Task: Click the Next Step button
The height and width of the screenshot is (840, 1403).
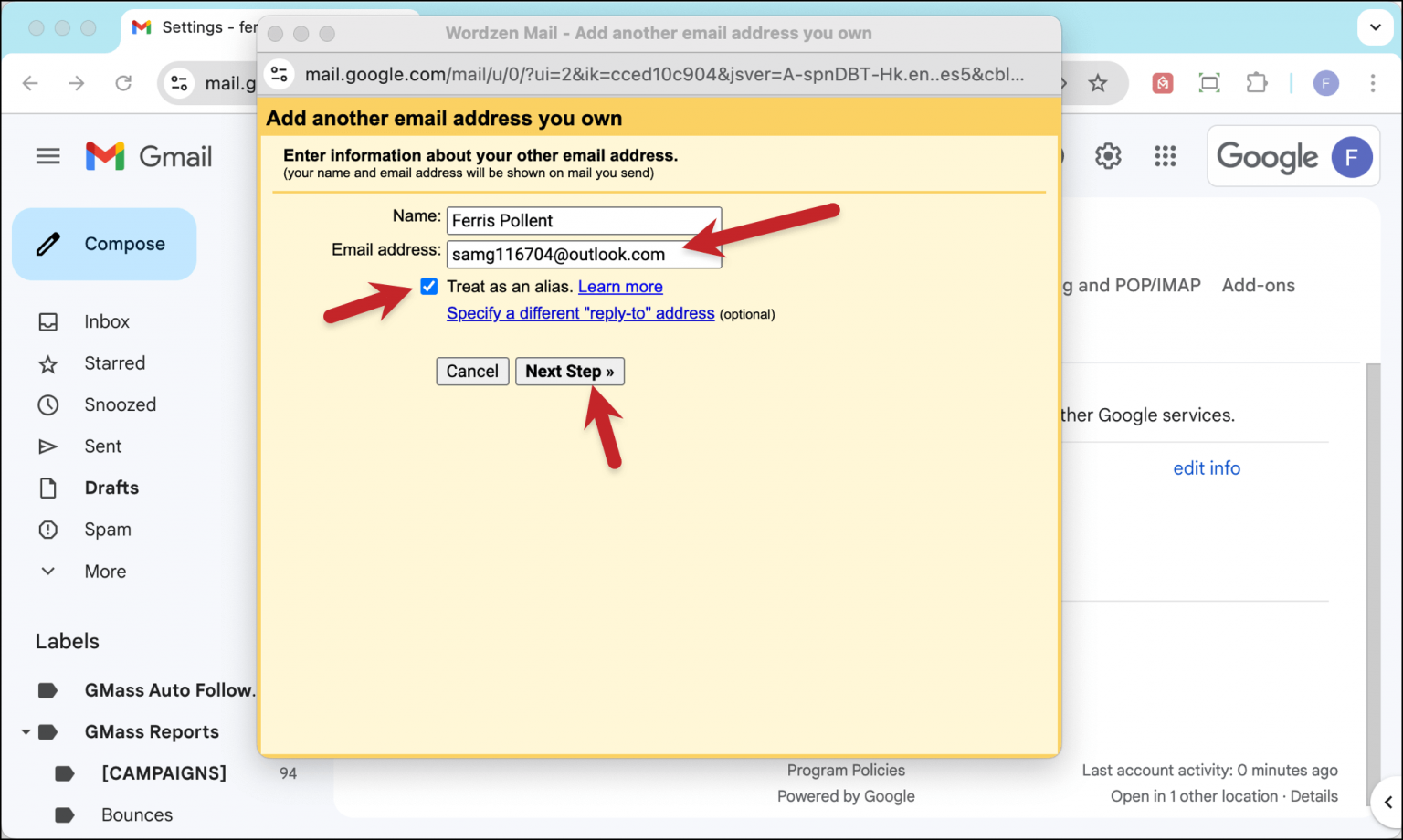Action: 569,371
